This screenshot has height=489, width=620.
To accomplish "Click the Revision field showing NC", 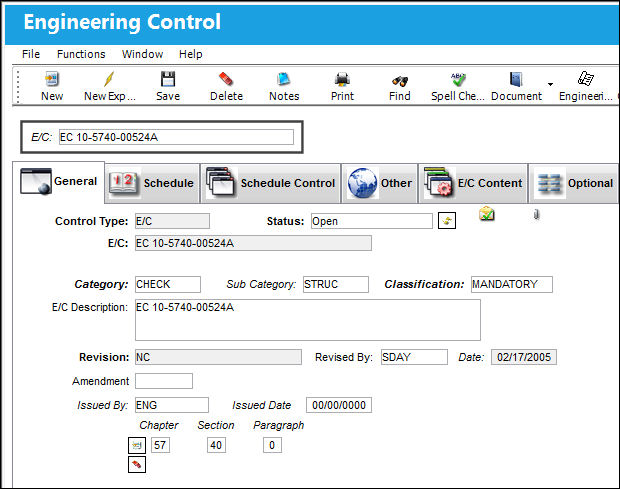I will [x=218, y=357].
